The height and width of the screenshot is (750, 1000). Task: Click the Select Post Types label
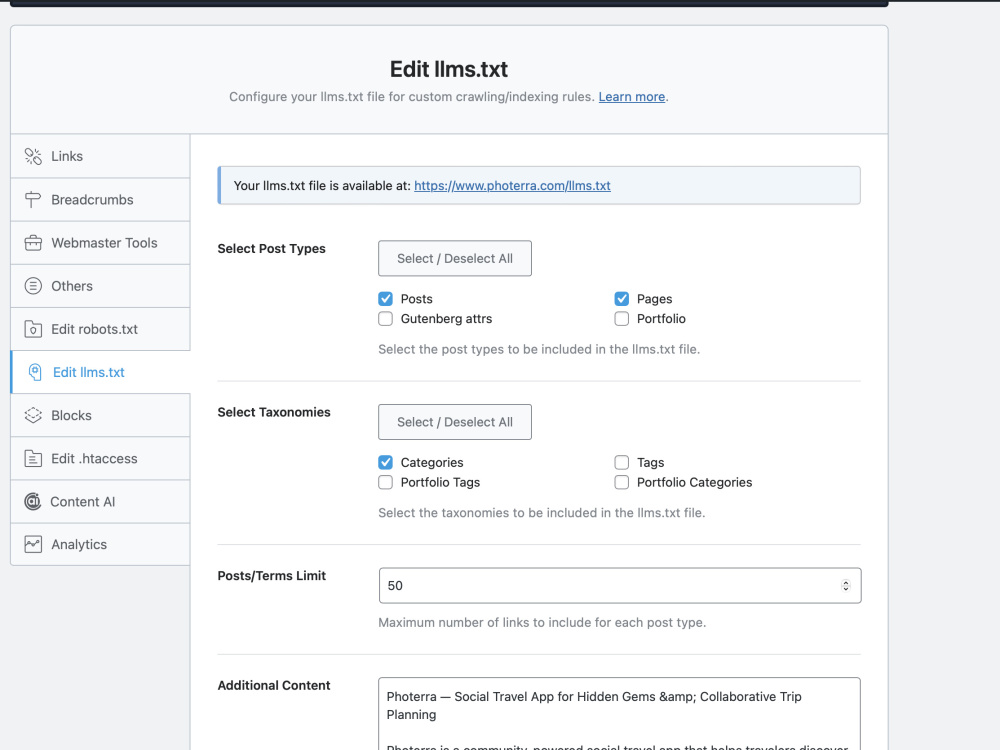[272, 249]
